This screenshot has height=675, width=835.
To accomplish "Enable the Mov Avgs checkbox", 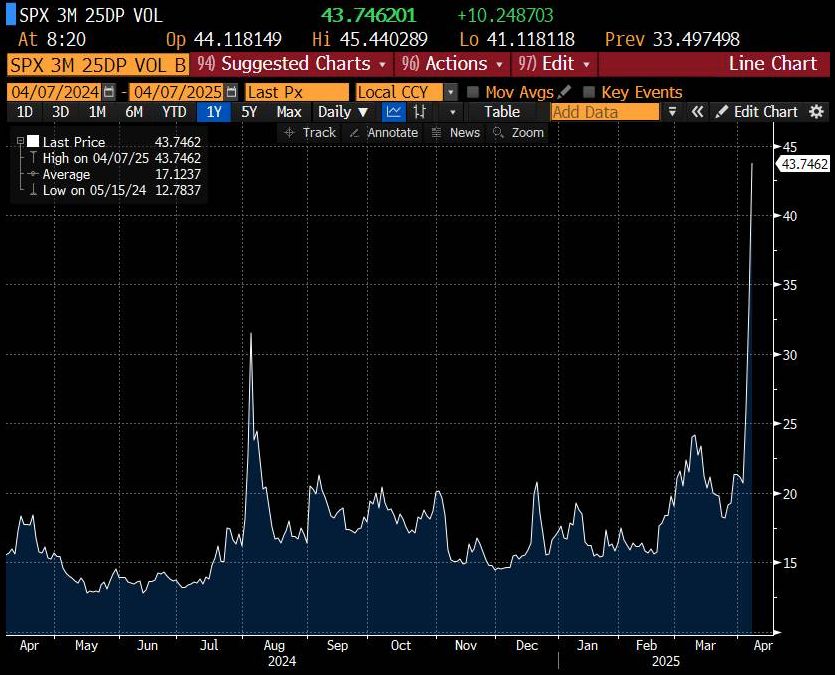I will click(x=474, y=92).
